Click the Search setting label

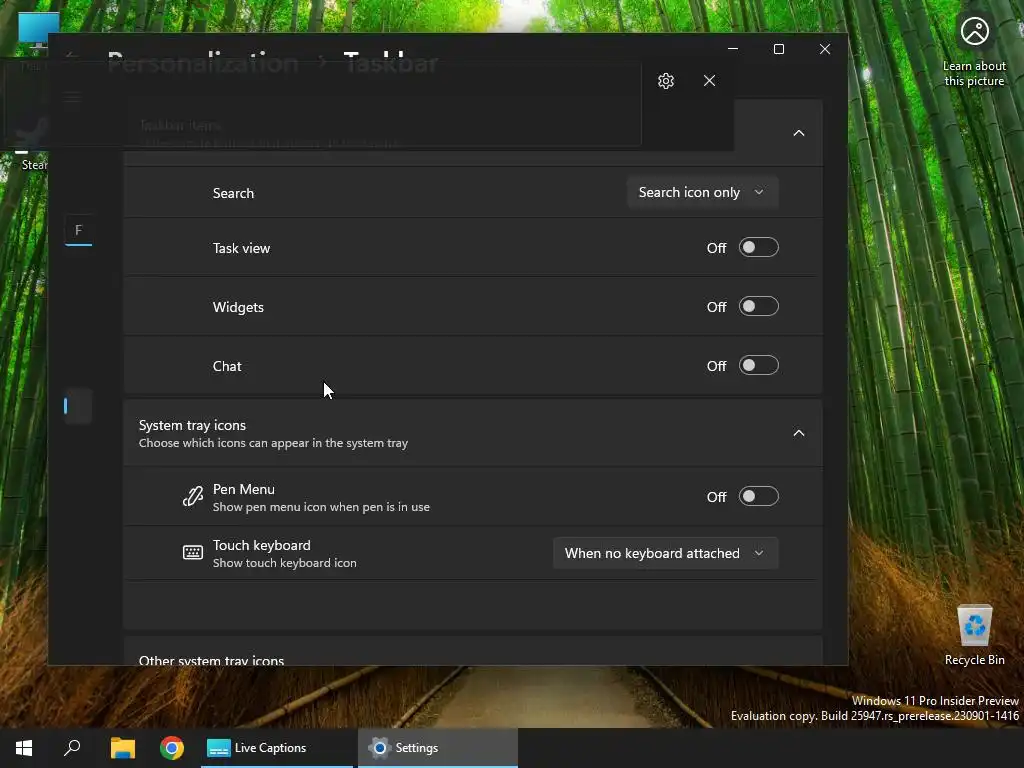point(233,193)
